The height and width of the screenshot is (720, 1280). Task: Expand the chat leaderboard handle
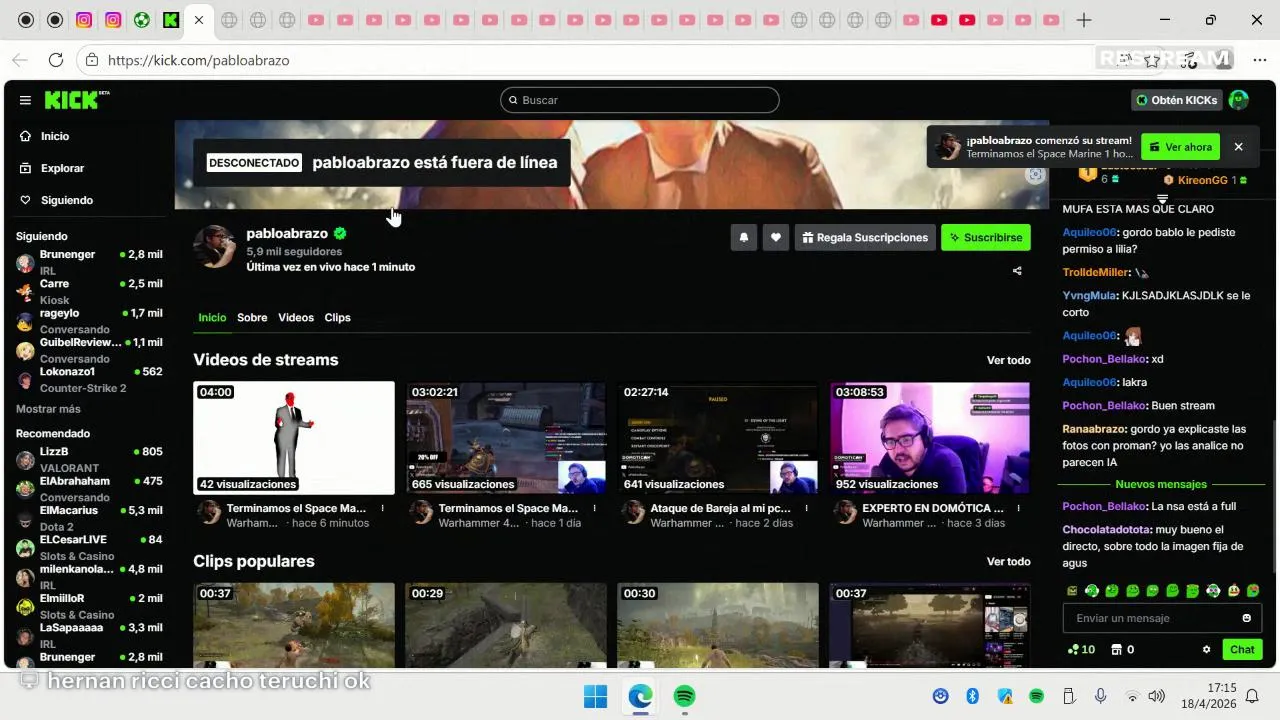click(1162, 199)
